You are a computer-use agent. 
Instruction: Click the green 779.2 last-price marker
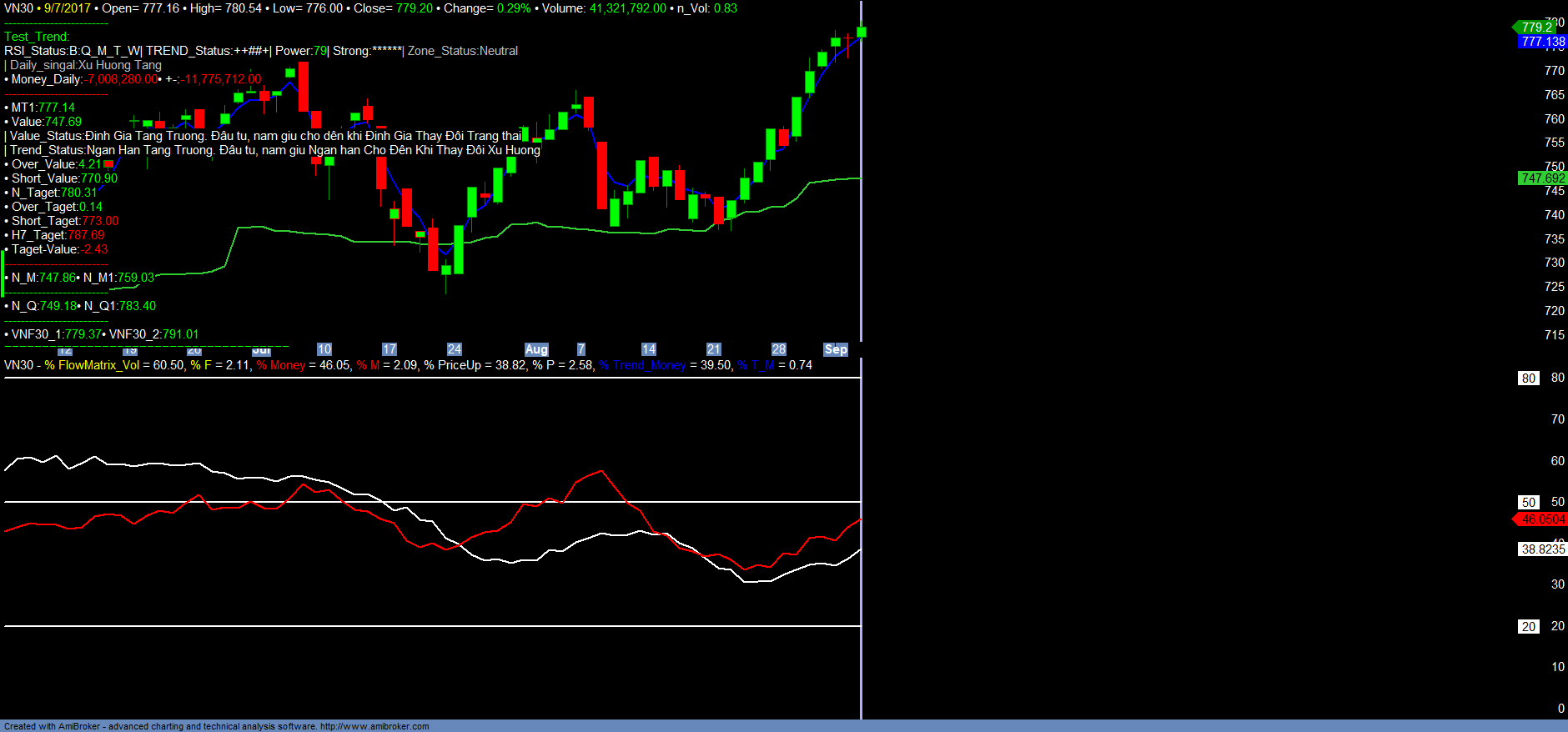click(x=1536, y=28)
